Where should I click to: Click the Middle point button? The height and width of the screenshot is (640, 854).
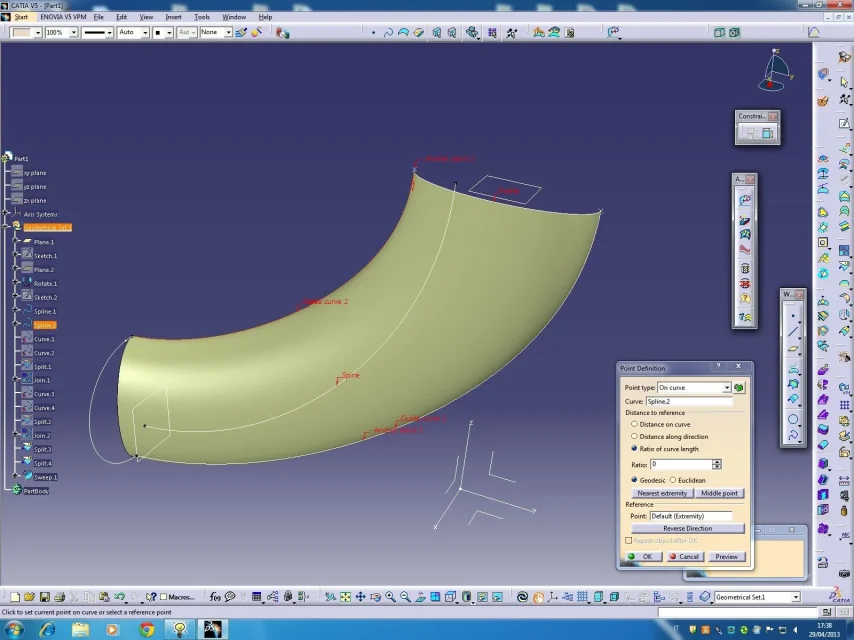pyautogui.click(x=719, y=493)
